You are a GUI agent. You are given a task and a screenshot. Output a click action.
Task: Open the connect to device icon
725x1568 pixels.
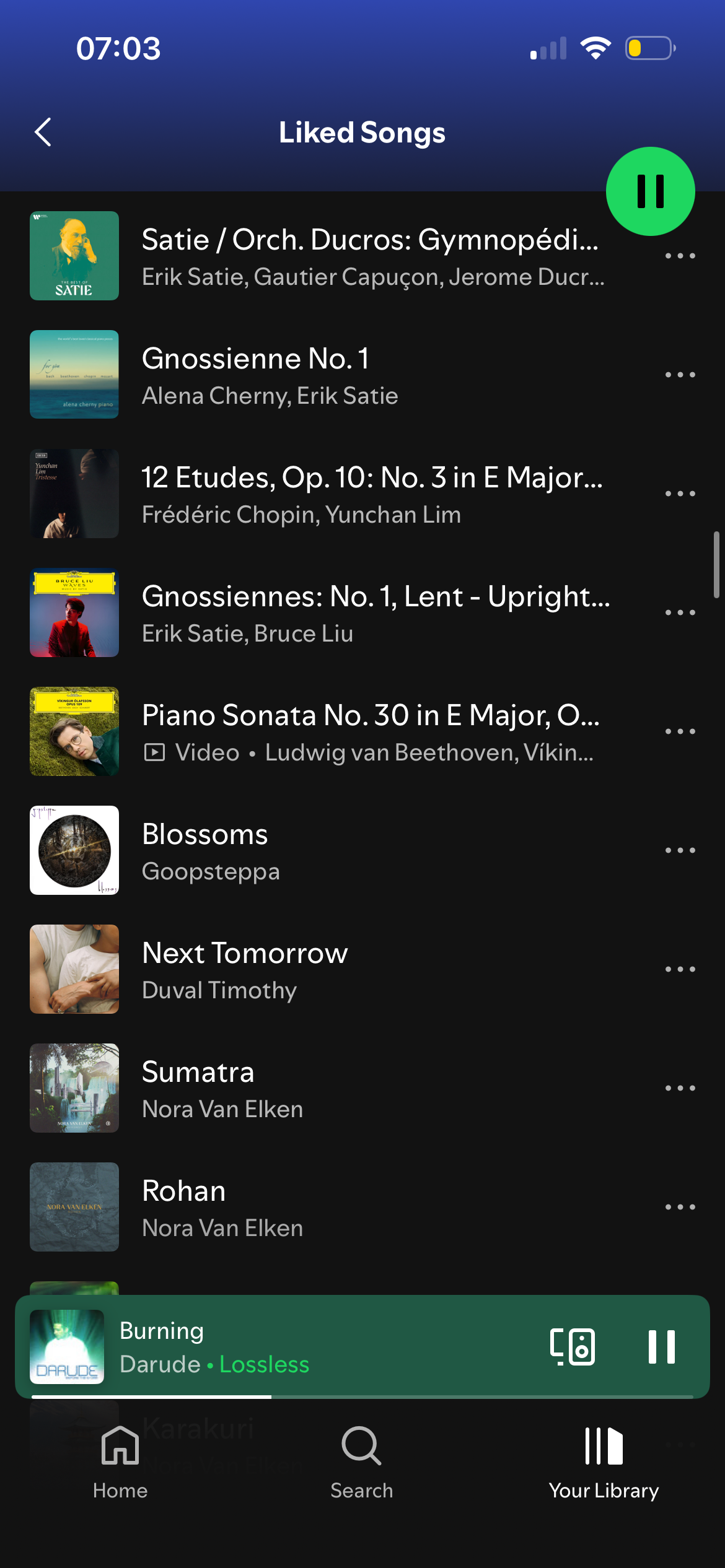click(573, 1346)
